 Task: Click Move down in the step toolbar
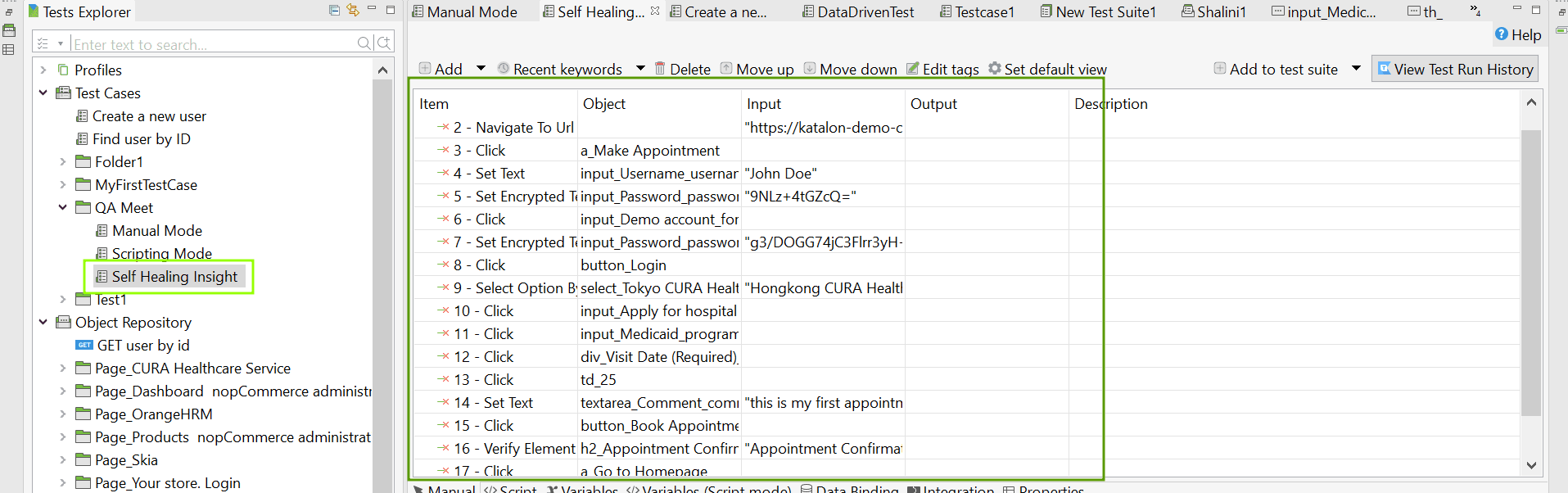[850, 69]
